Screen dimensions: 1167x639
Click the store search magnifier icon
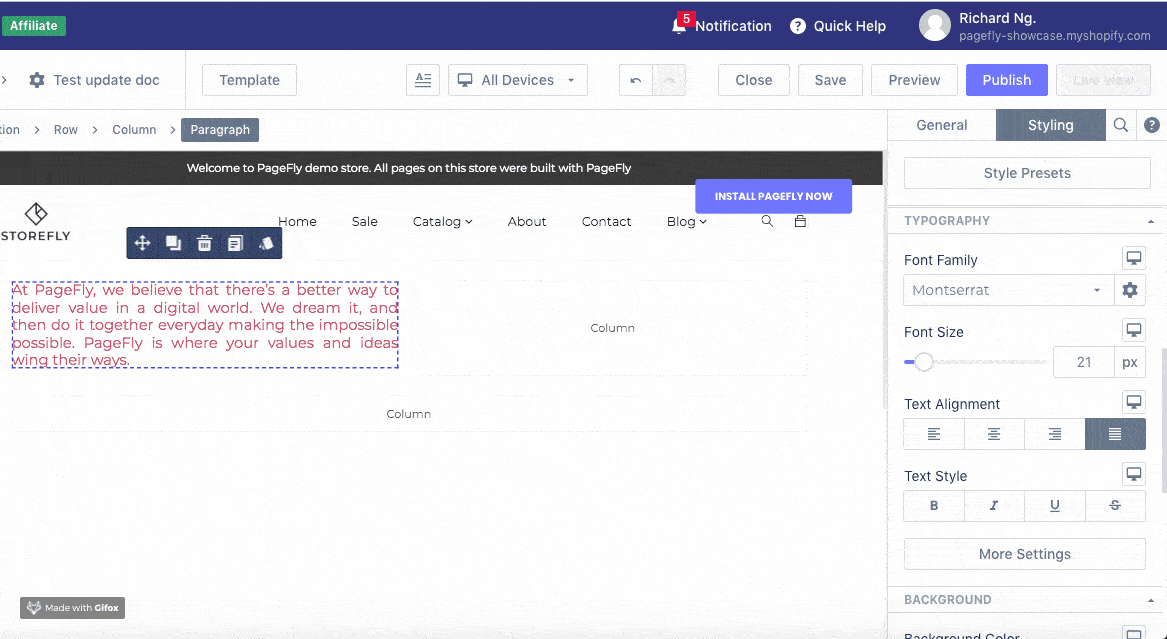(767, 222)
